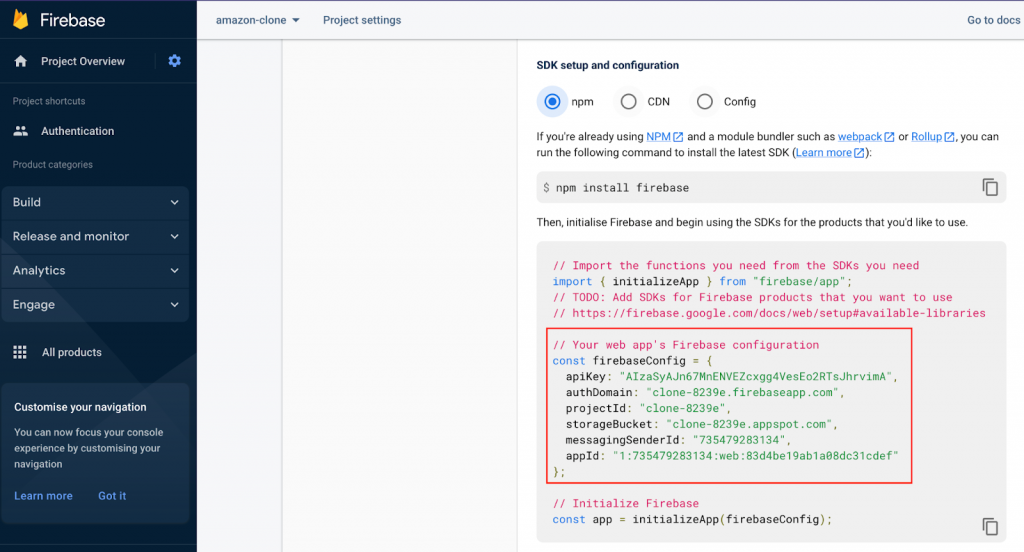Click the Customise your navigation heading
The image size is (1024, 552).
pyautogui.click(x=80, y=407)
